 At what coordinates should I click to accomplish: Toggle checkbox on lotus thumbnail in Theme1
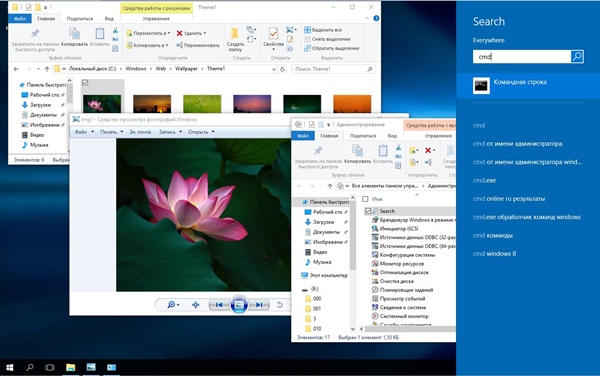coord(85,82)
